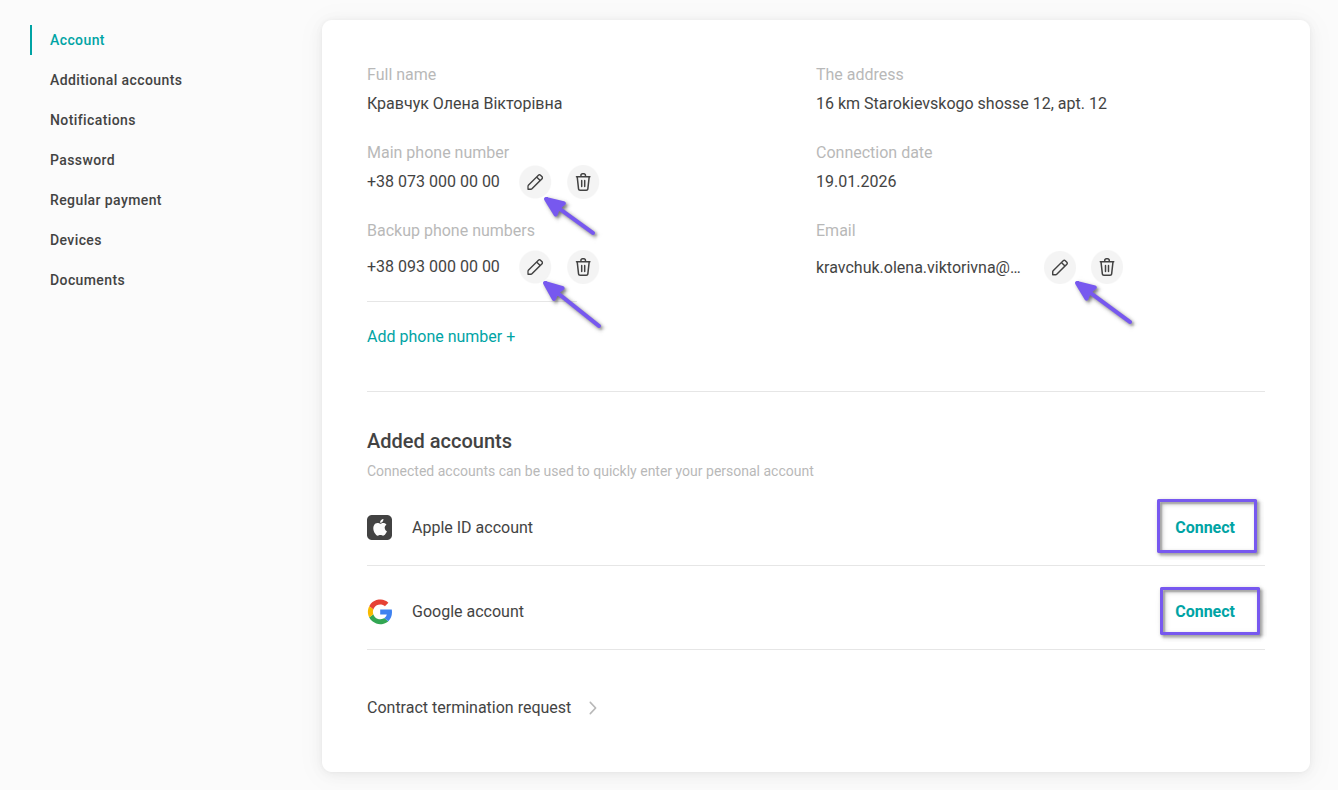Delete the main phone number
Viewport: 1338px width, 790px height.
[583, 182]
